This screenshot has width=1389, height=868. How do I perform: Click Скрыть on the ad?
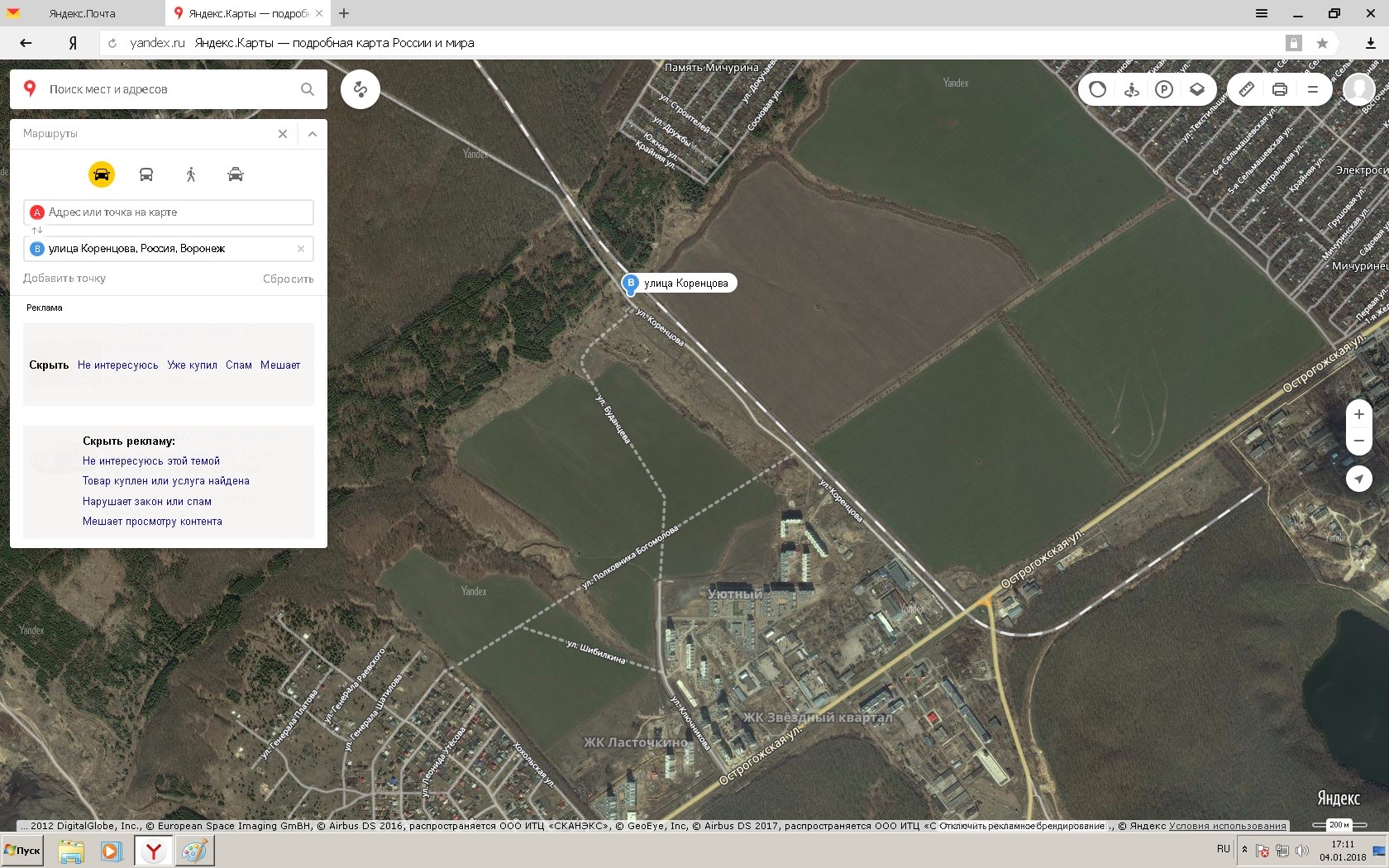(x=49, y=365)
